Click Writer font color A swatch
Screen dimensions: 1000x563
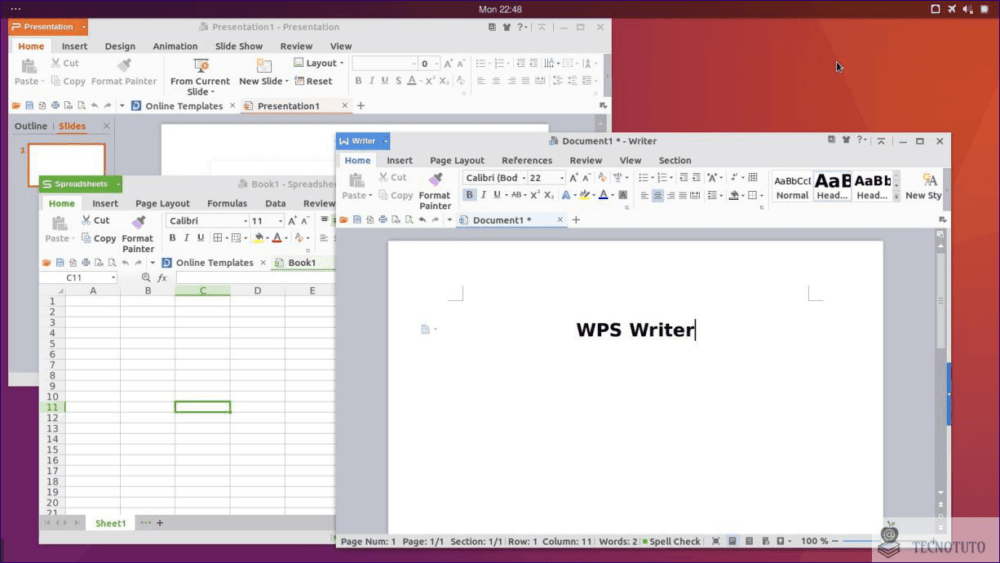(x=603, y=195)
